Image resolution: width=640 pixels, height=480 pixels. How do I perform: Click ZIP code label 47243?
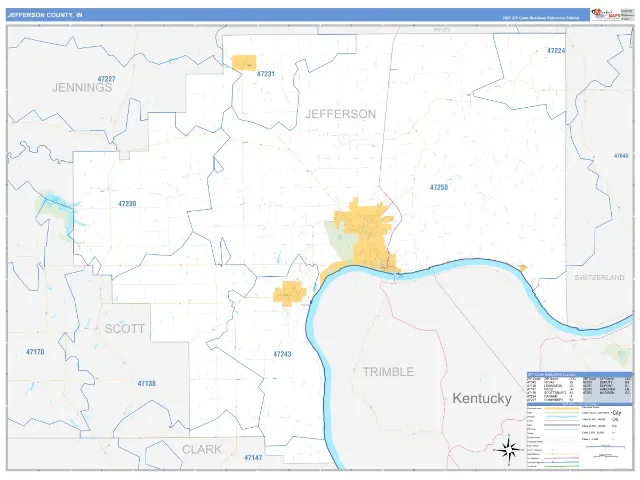(282, 354)
